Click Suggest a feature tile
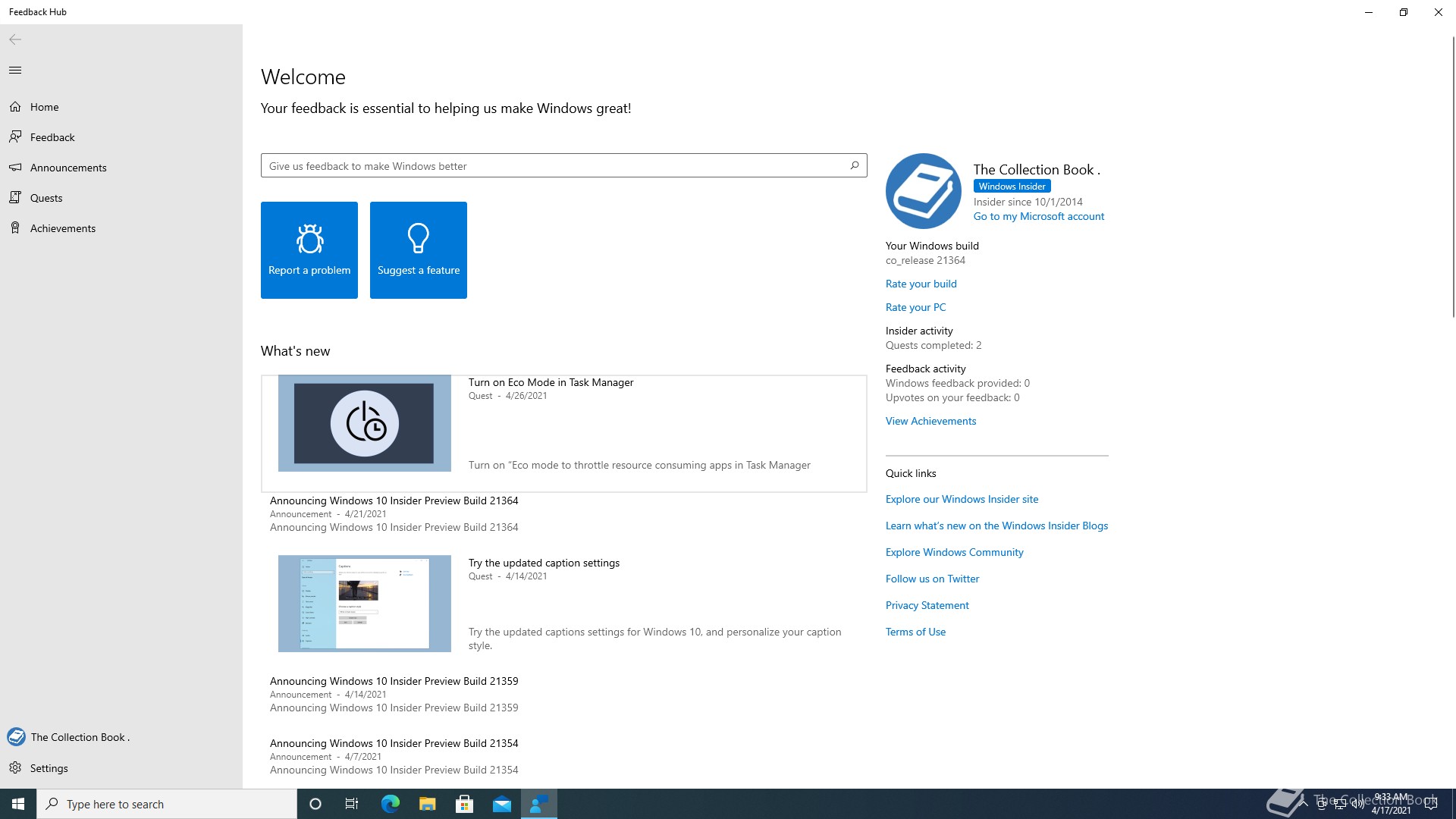 pyautogui.click(x=419, y=250)
